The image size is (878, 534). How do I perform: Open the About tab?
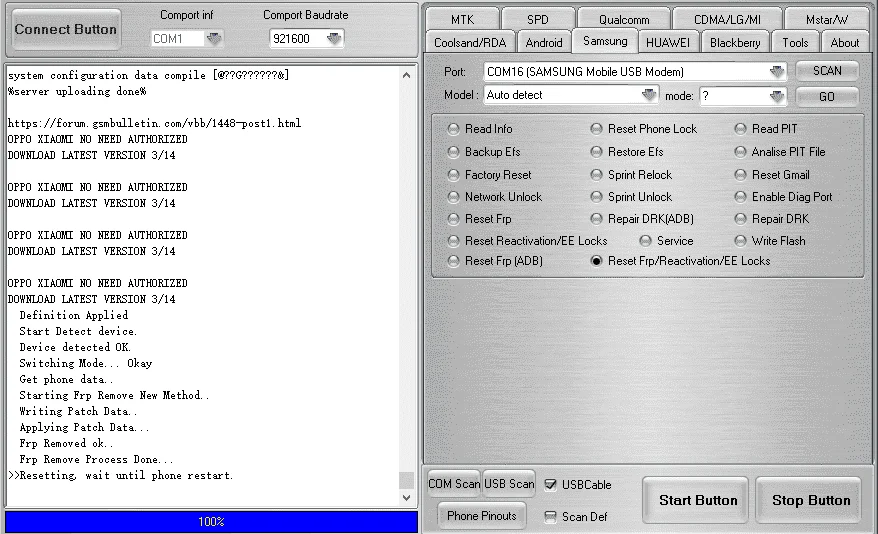[x=844, y=43]
